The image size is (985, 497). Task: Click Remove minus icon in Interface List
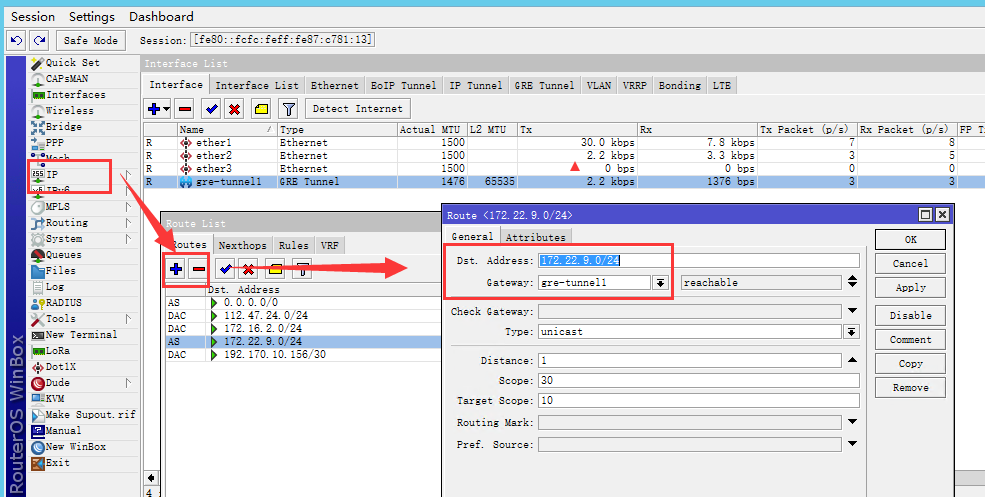tap(185, 109)
